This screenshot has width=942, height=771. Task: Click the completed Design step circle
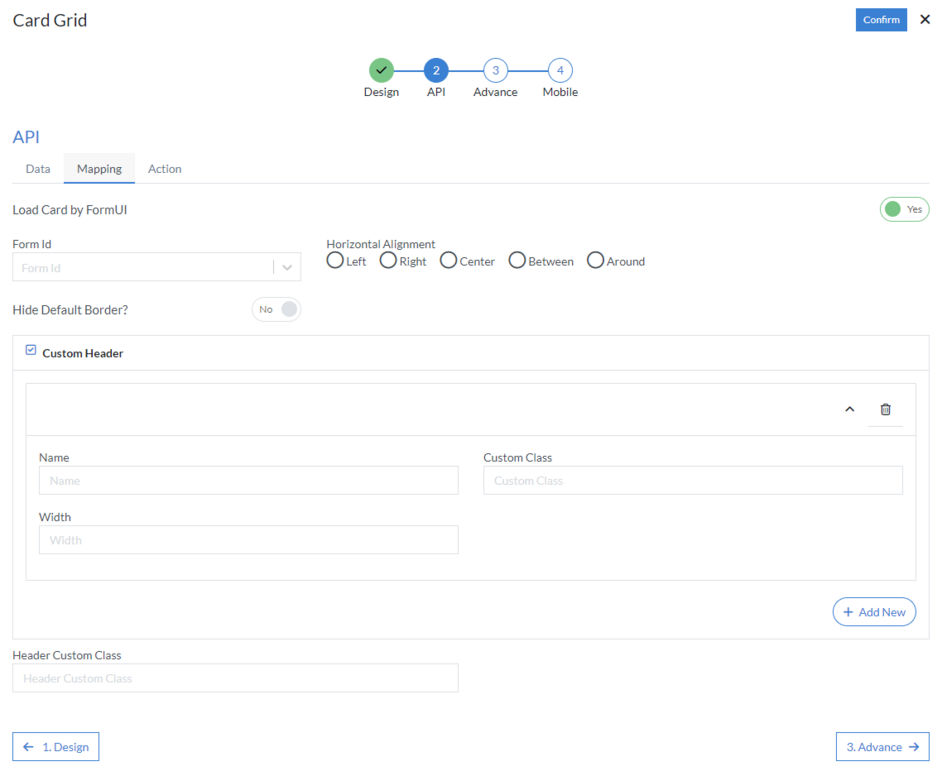pyautogui.click(x=381, y=70)
